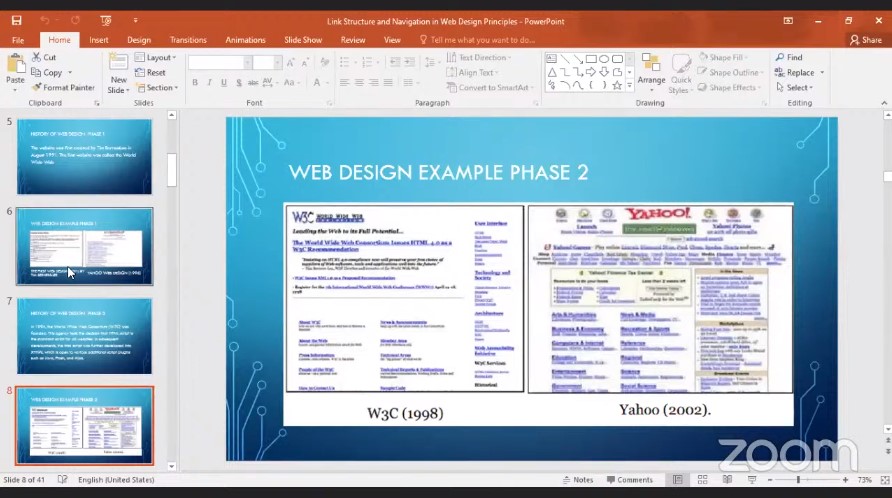Toggle Underline formatting
The width and height of the screenshot is (892, 498).
coord(224,83)
